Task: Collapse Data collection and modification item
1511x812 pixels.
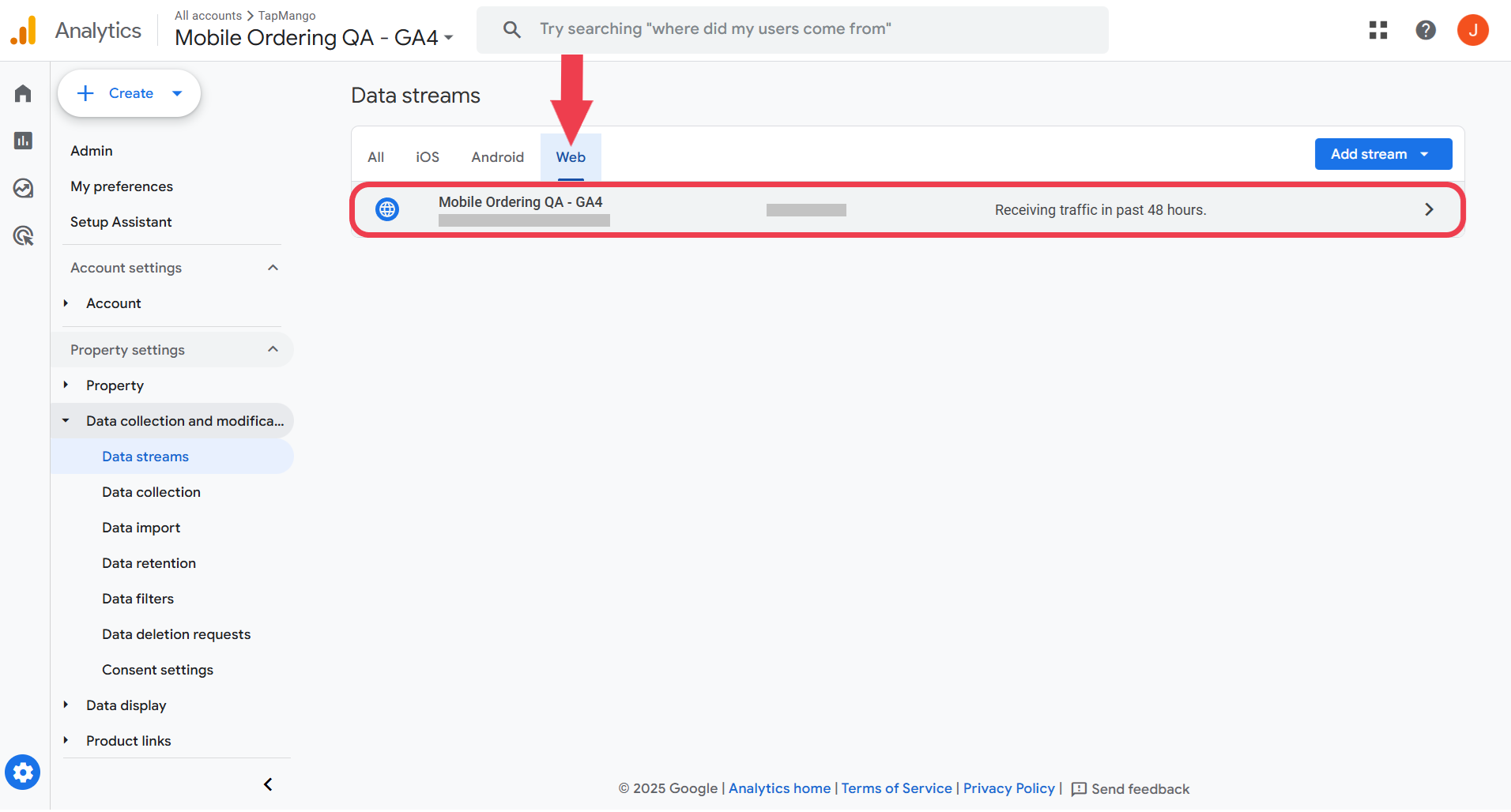Action: pyautogui.click(x=66, y=421)
